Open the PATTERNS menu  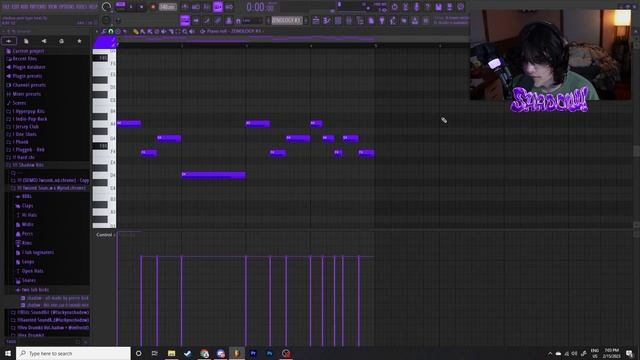[38, 7]
